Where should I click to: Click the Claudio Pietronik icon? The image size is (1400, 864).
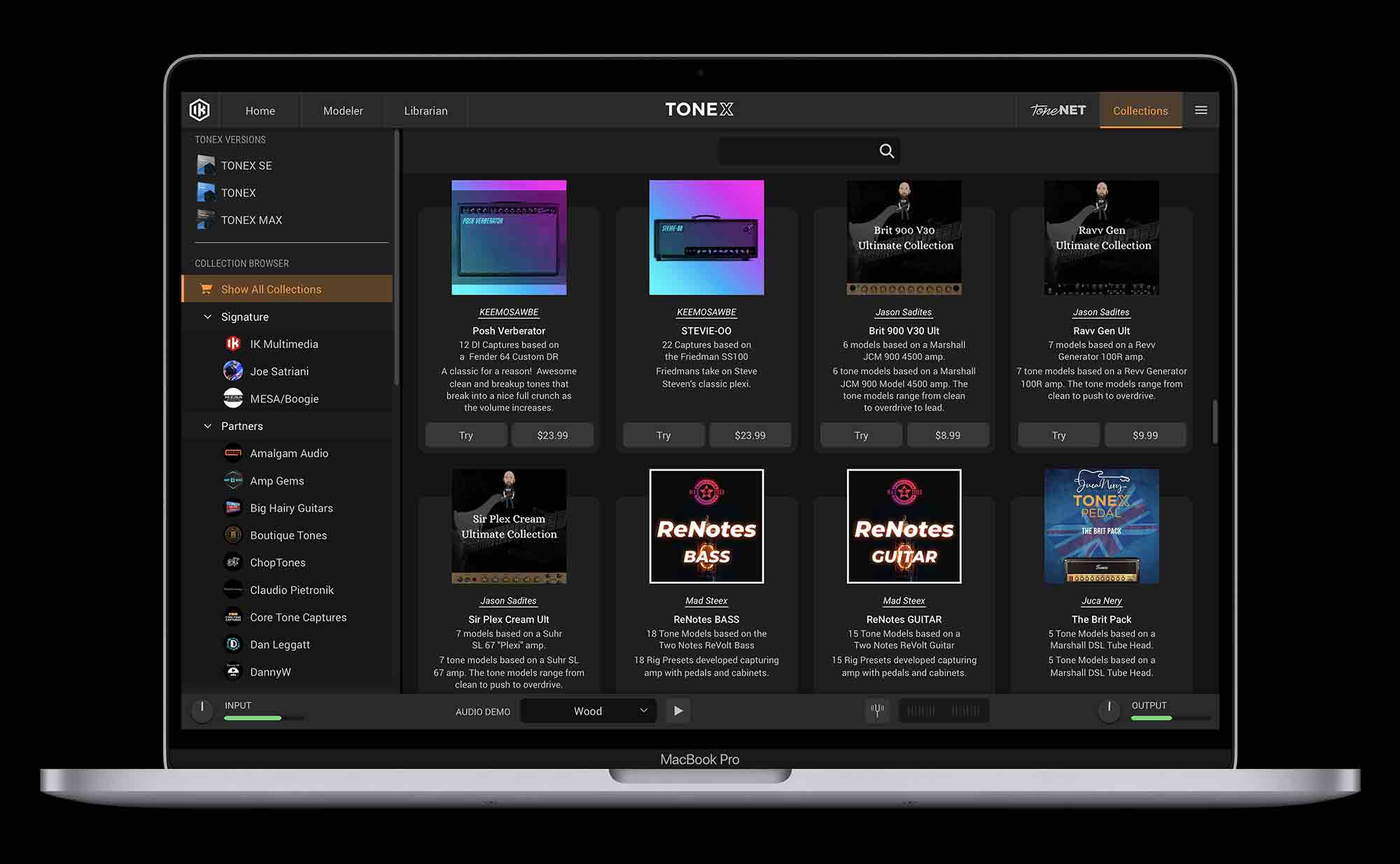233,590
